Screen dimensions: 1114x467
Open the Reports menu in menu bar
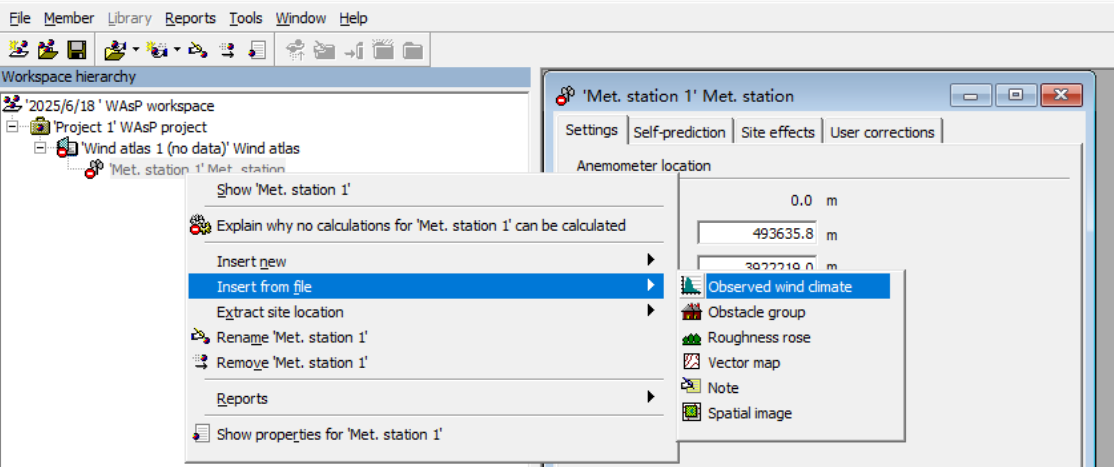(190, 18)
